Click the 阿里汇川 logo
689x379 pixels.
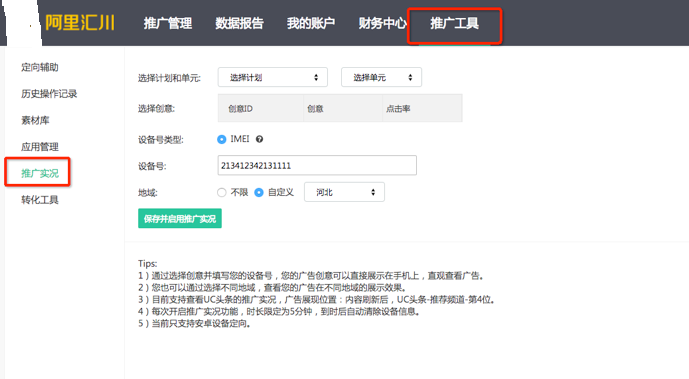click(80, 23)
